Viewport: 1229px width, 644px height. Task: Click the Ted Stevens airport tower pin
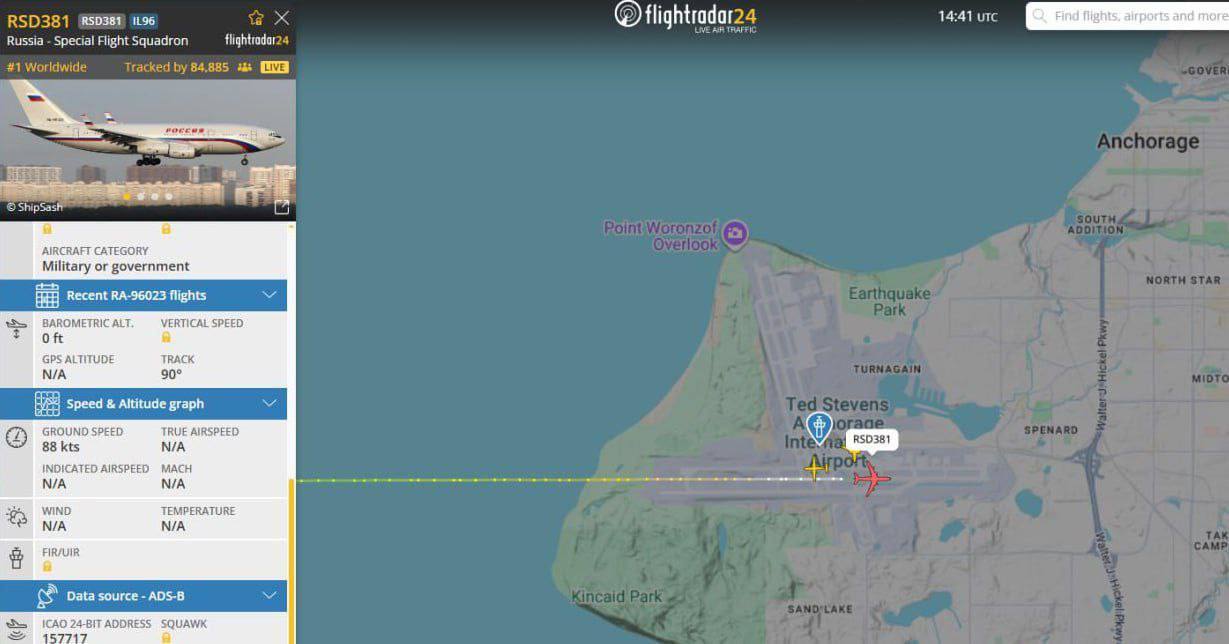[819, 428]
